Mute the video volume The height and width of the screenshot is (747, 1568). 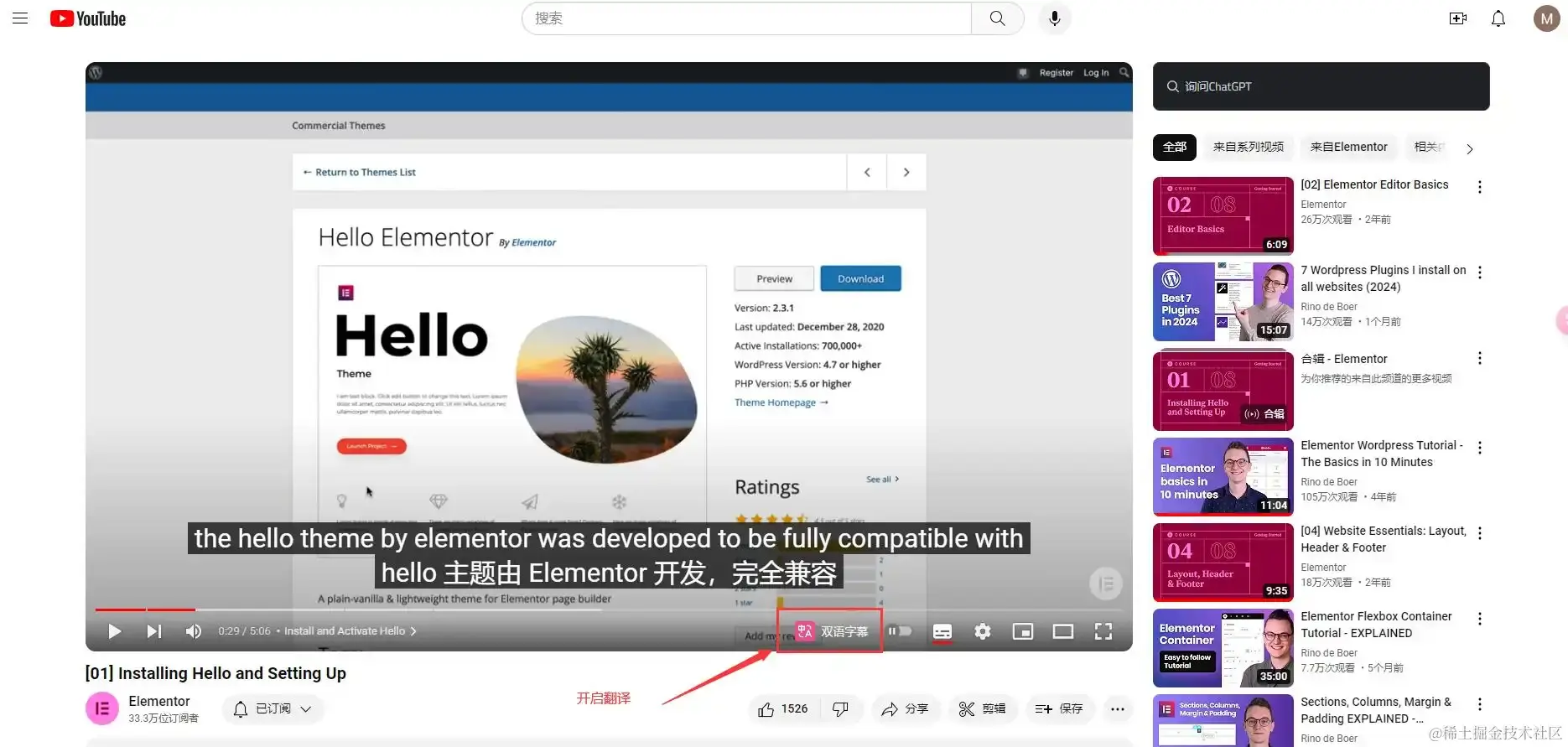click(194, 631)
